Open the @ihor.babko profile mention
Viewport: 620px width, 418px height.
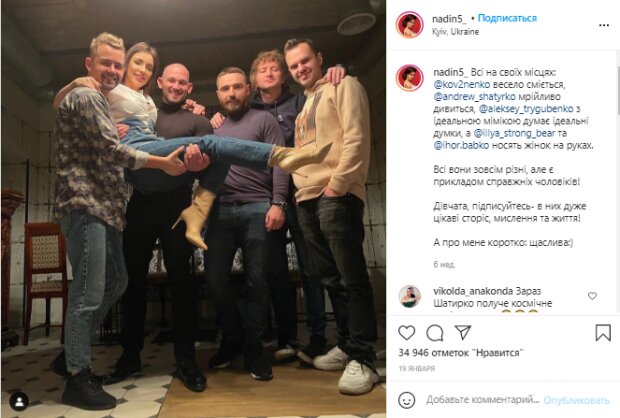pos(461,146)
